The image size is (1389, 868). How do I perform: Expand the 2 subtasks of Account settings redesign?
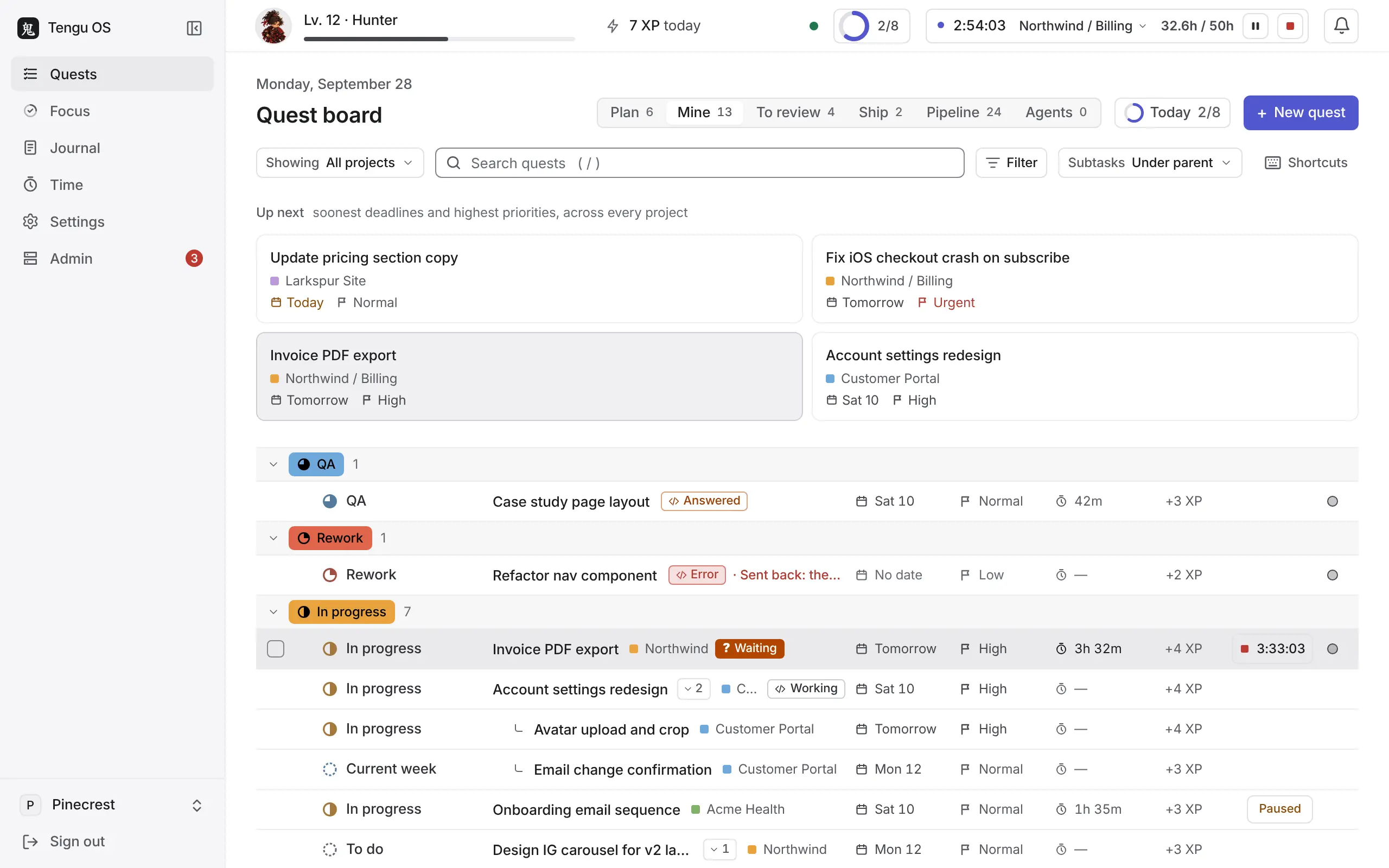(693, 688)
